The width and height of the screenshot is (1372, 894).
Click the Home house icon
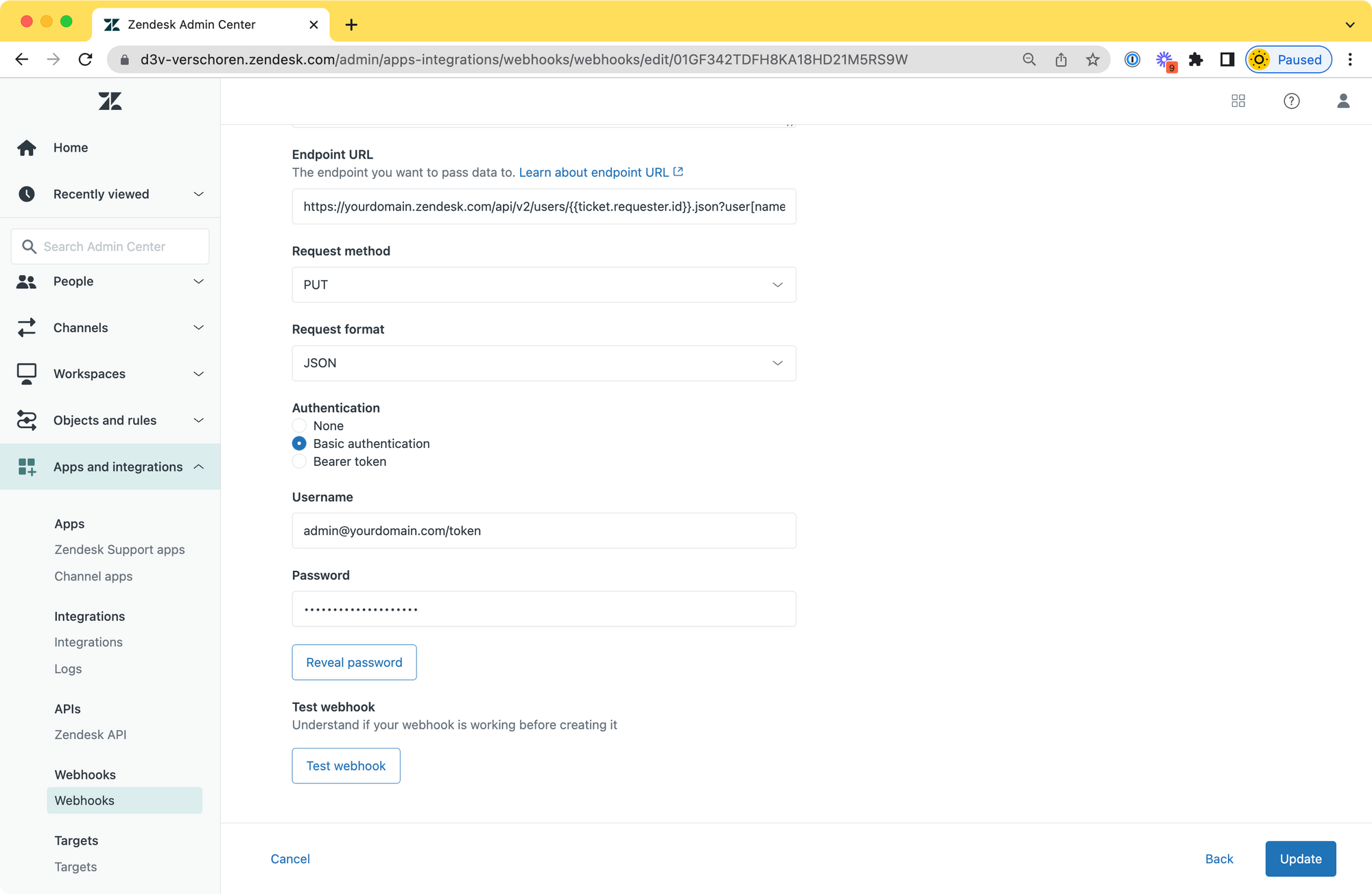(27, 148)
